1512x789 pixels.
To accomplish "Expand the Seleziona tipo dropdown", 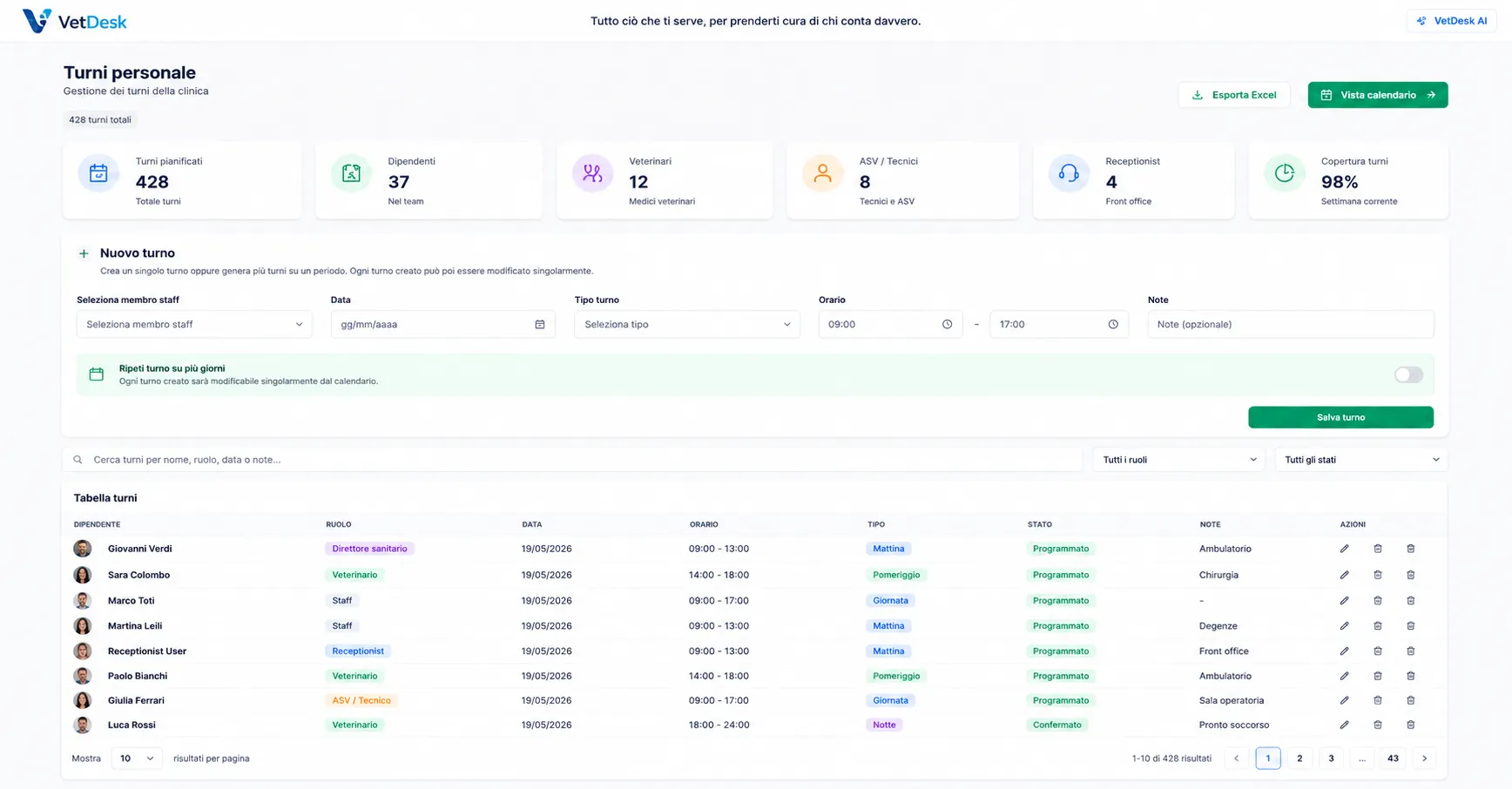I will (687, 324).
